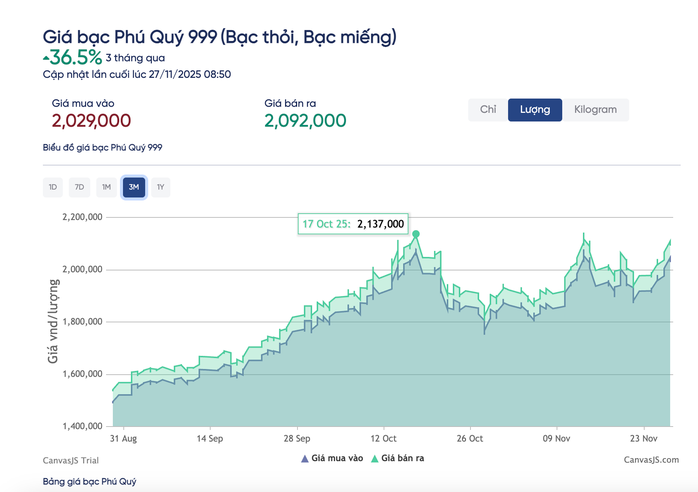Image resolution: width=698 pixels, height=492 pixels.
Task: Switch the unit to Kilogram
Action: click(x=595, y=109)
